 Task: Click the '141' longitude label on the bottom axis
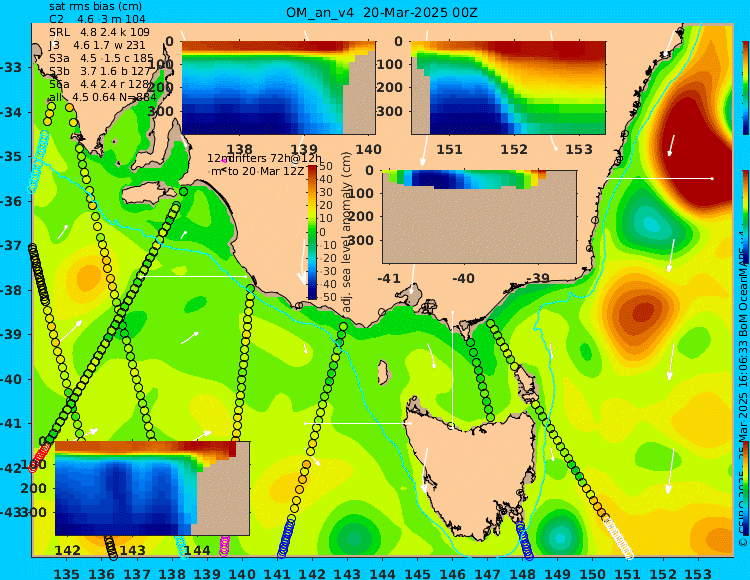pyautogui.click(x=277, y=573)
